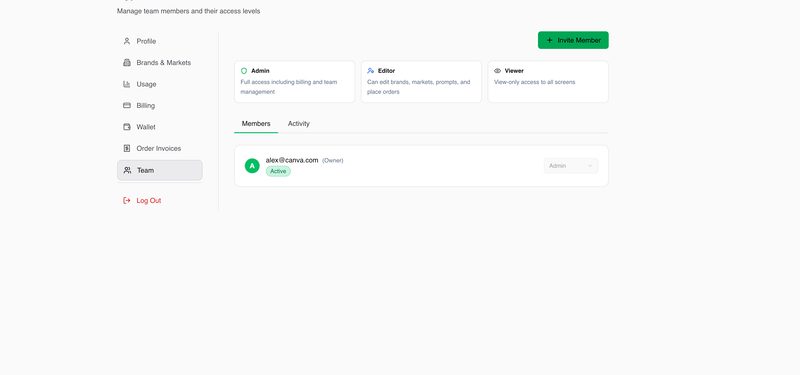Click the Order Invoices receipt icon
This screenshot has height=375, width=800.
127,148
